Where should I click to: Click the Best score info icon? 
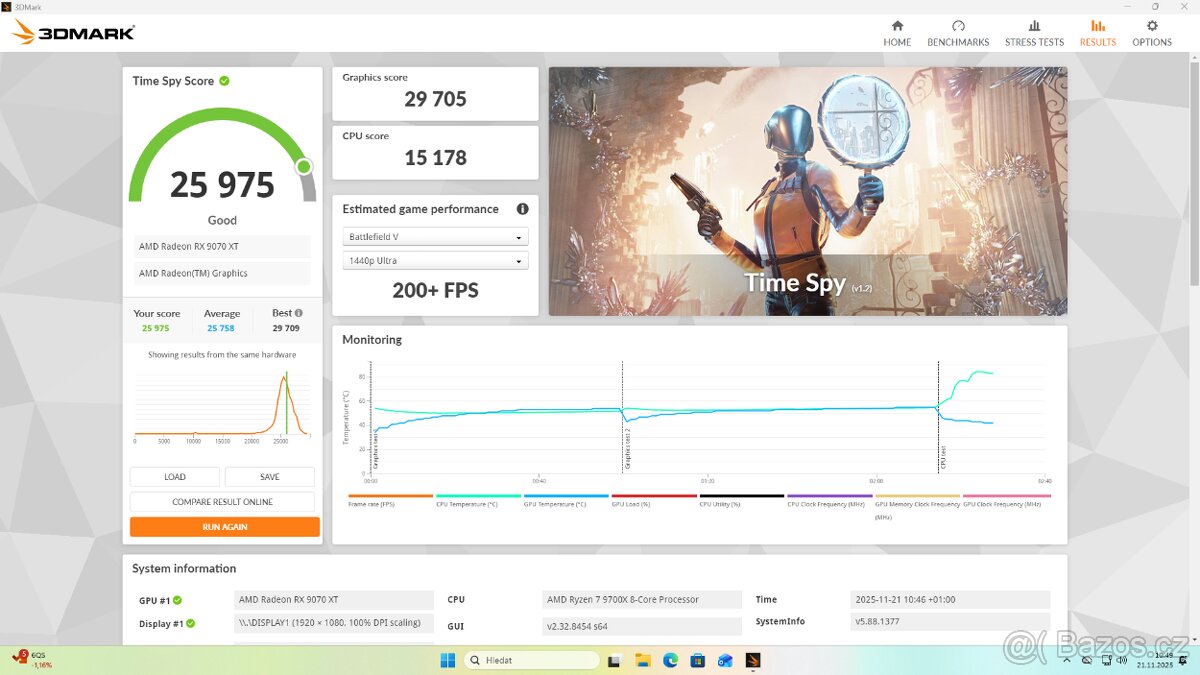(297, 312)
